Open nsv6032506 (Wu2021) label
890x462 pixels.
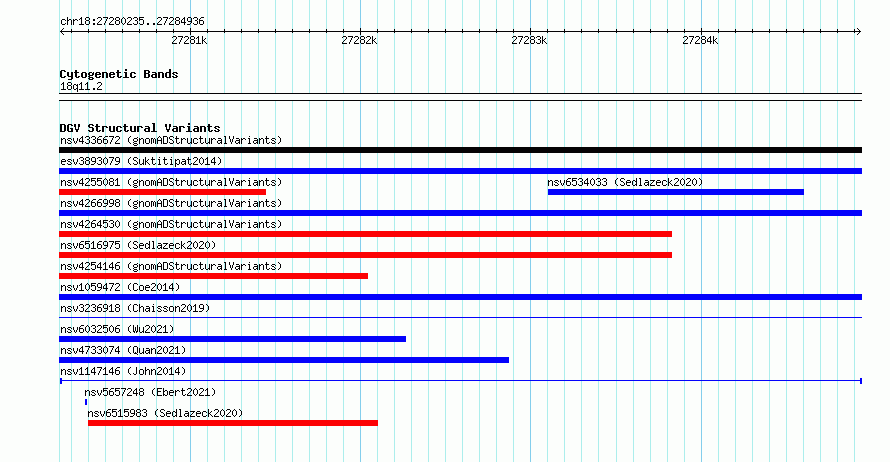pos(117,329)
